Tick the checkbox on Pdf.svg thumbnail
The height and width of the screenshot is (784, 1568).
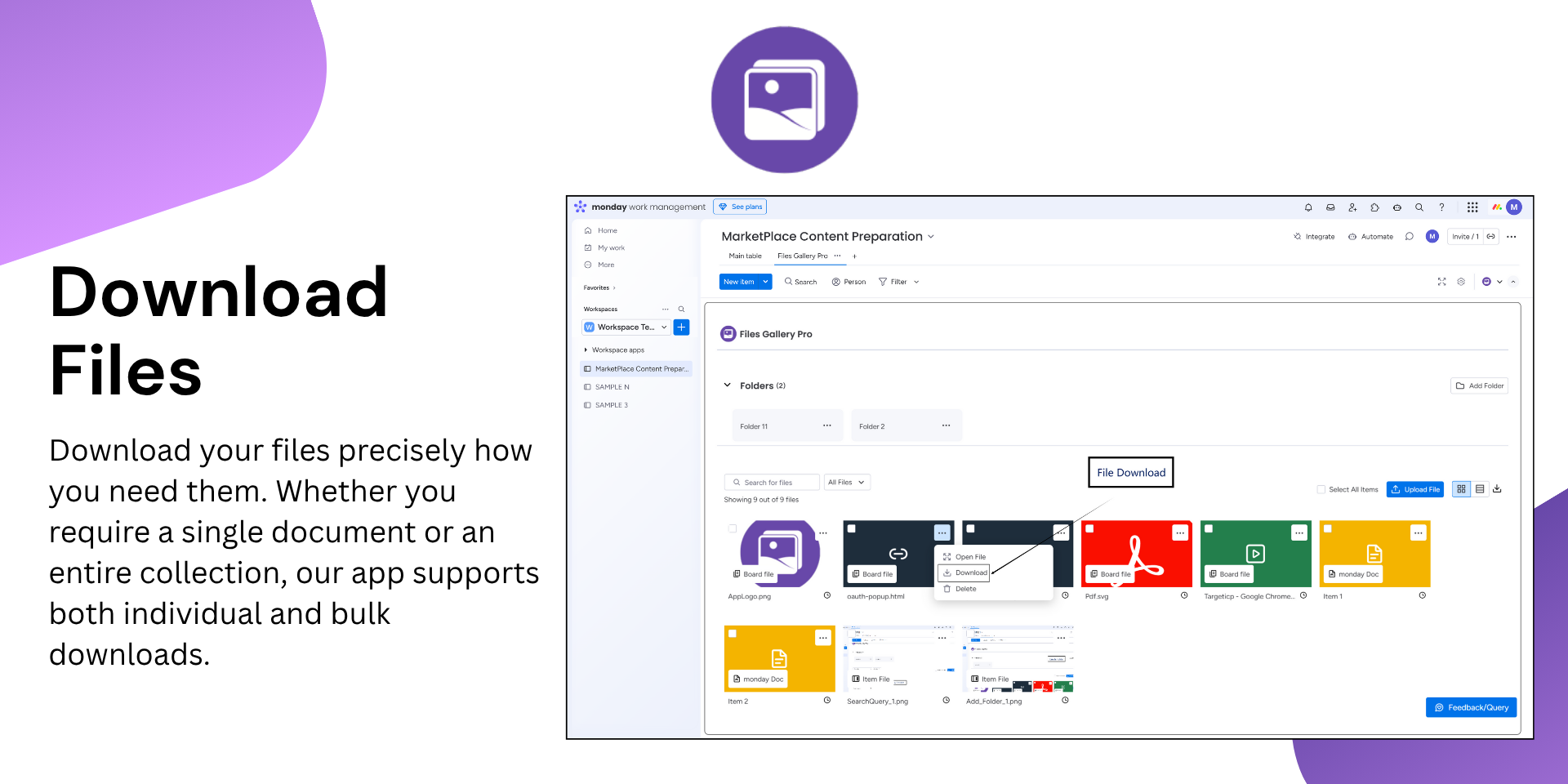coord(1089,529)
